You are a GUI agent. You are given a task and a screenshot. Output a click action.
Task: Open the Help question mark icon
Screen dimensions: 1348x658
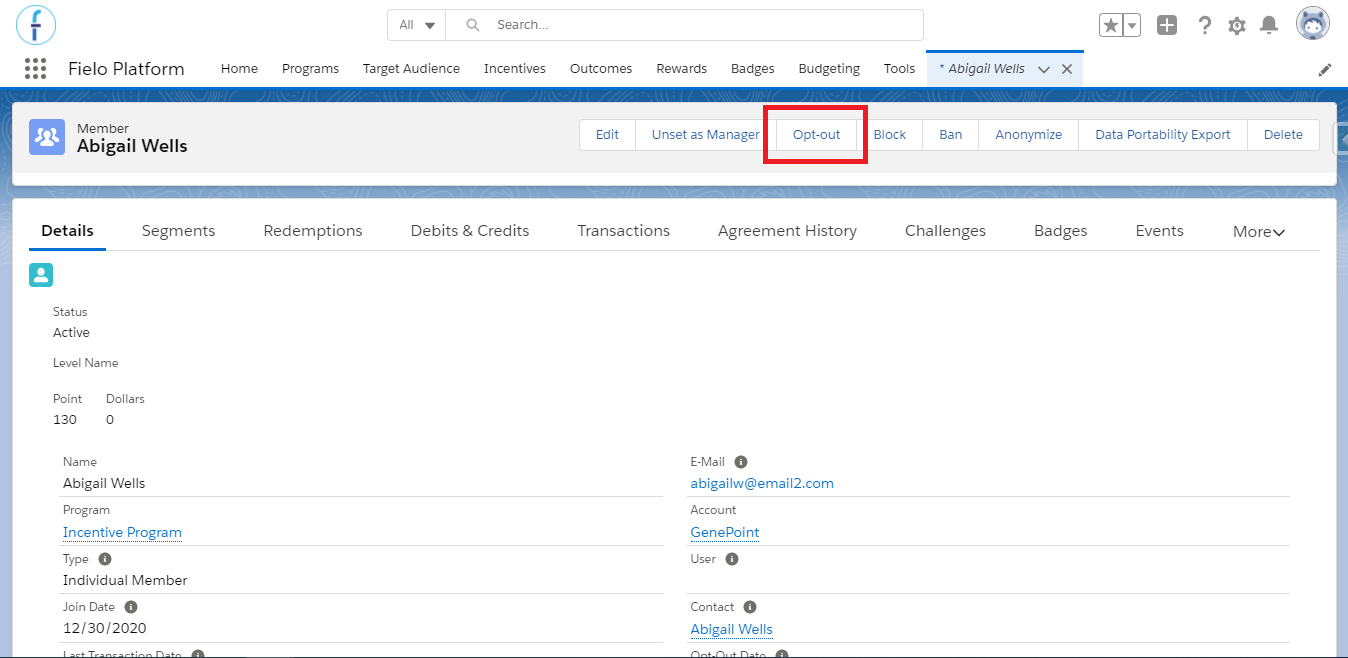tap(1205, 25)
